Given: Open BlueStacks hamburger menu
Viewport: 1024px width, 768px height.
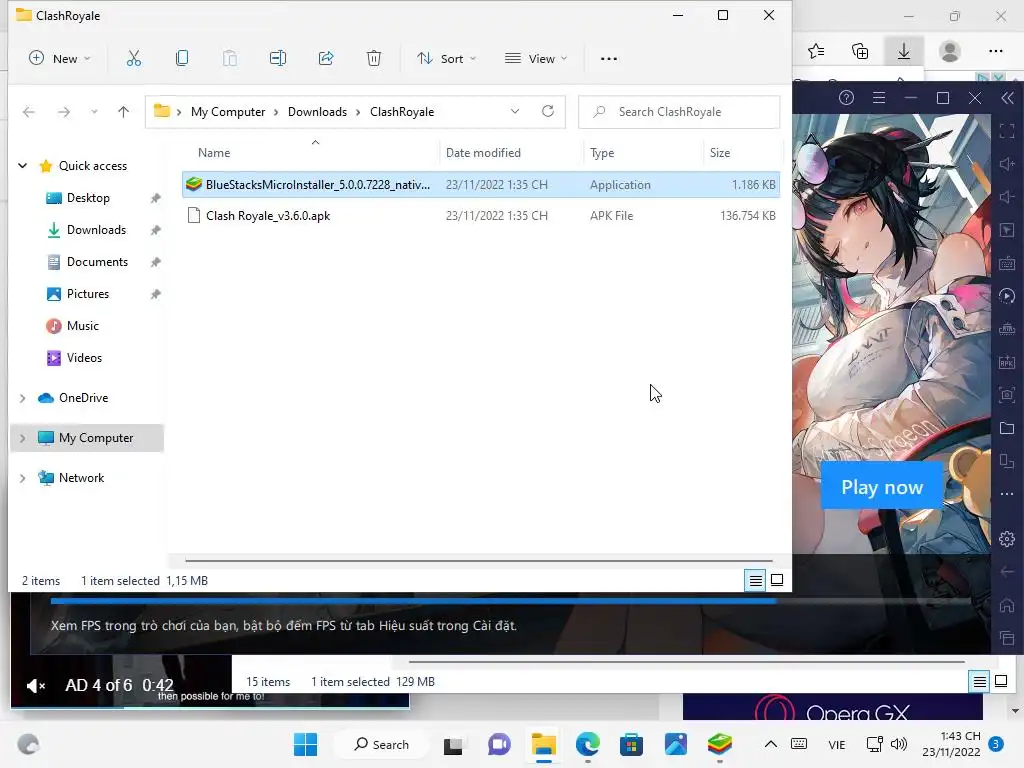Looking at the screenshot, I should coord(879,98).
